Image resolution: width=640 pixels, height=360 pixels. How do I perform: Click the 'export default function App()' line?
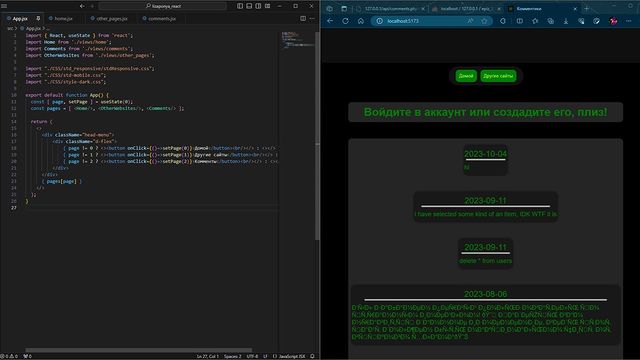pos(67,95)
